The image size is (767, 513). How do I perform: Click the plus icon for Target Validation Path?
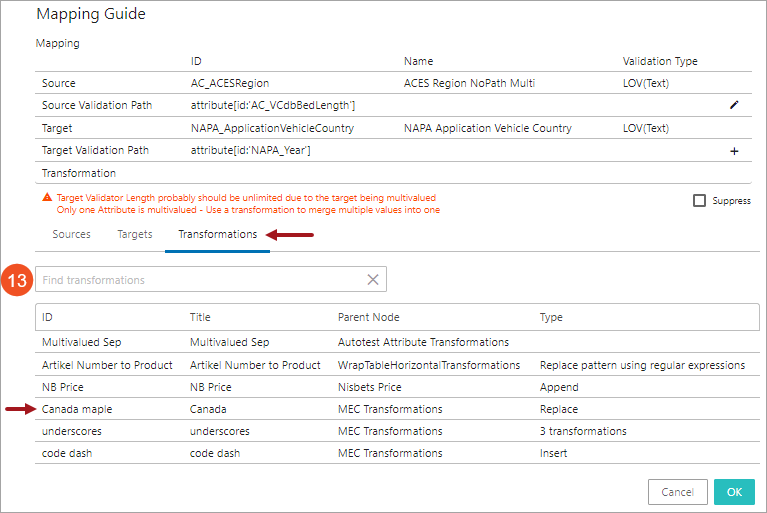point(734,151)
